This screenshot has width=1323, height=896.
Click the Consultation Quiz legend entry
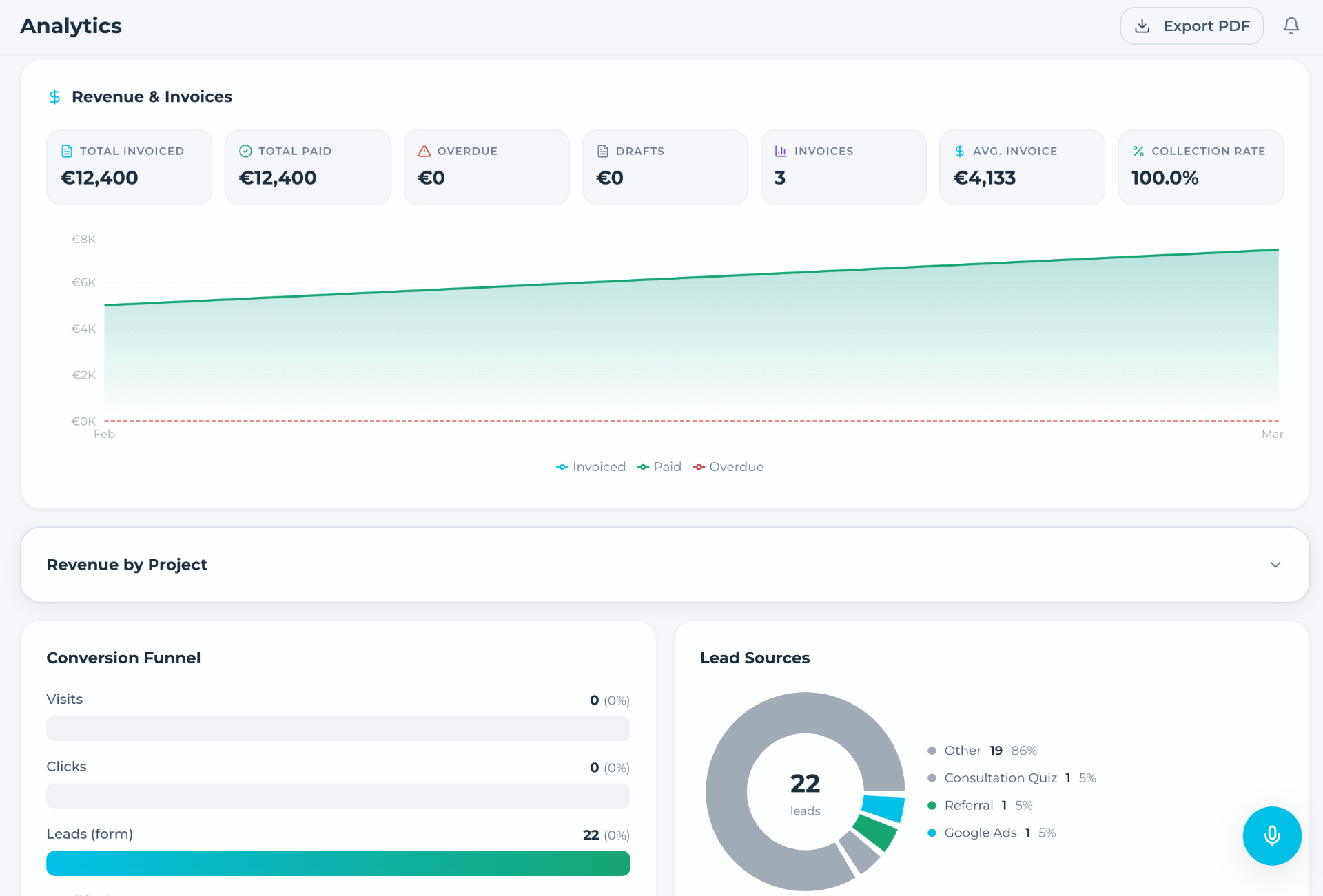[x=1012, y=778]
